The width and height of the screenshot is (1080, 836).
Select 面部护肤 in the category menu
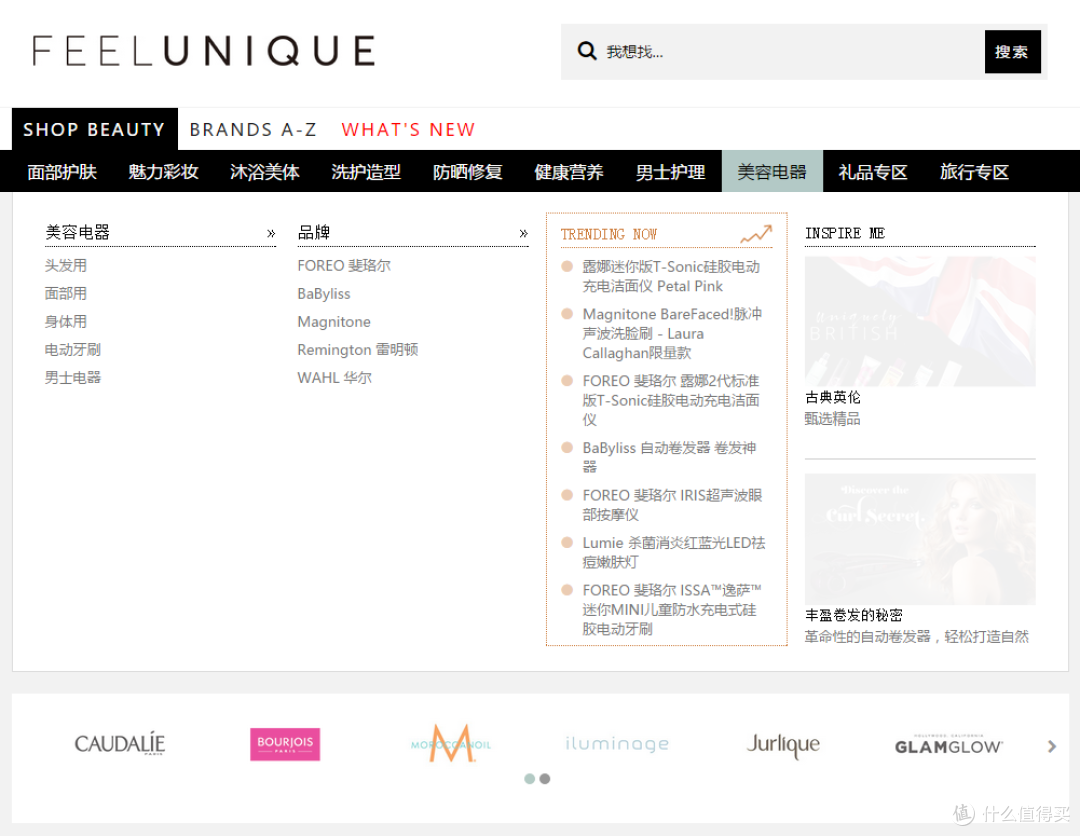click(x=62, y=171)
